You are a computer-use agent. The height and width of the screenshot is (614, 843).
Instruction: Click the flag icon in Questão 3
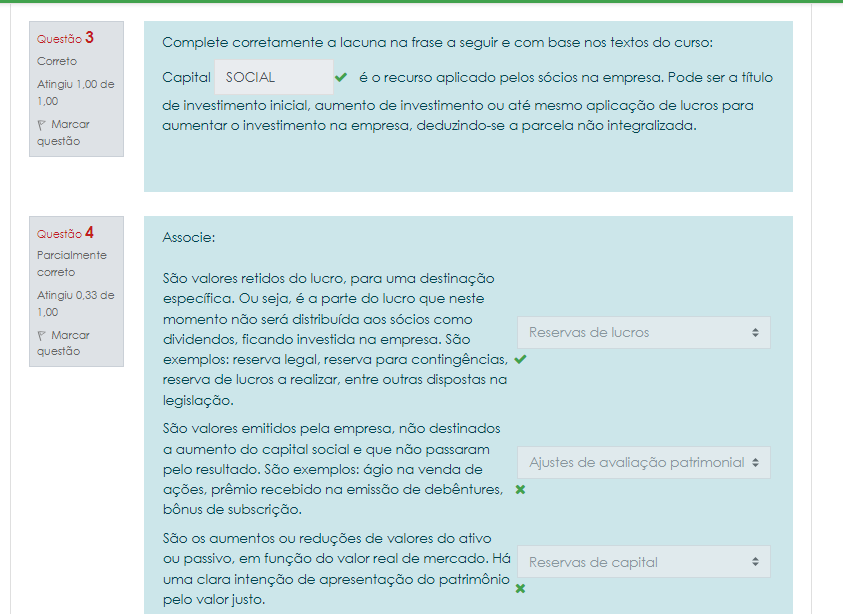[x=42, y=125]
